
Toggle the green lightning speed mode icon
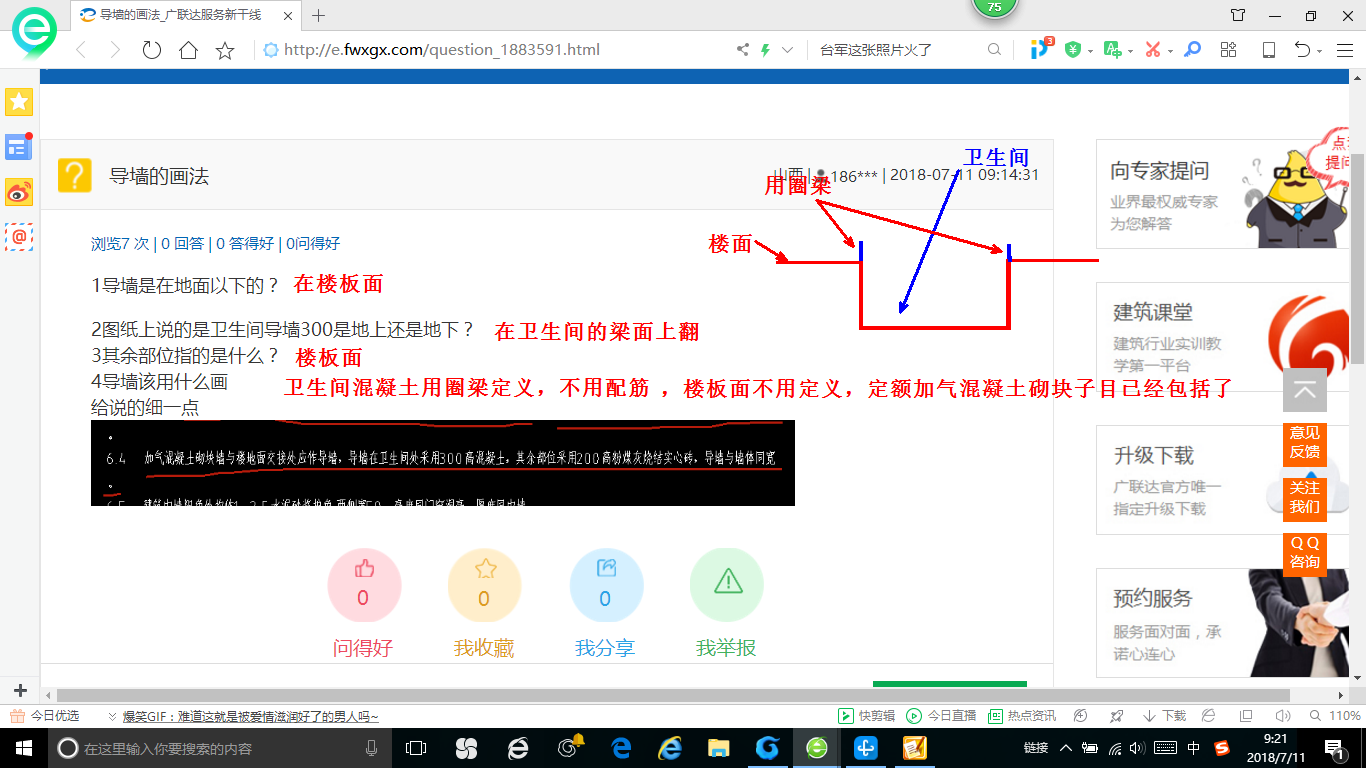click(x=766, y=50)
